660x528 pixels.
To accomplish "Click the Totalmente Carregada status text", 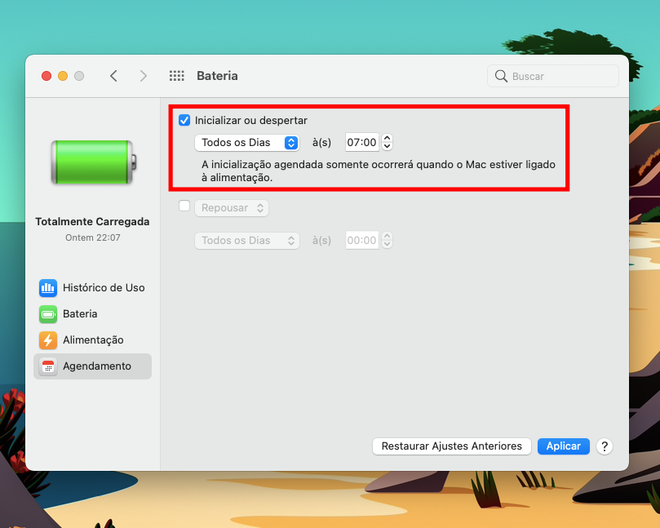I will (93, 221).
